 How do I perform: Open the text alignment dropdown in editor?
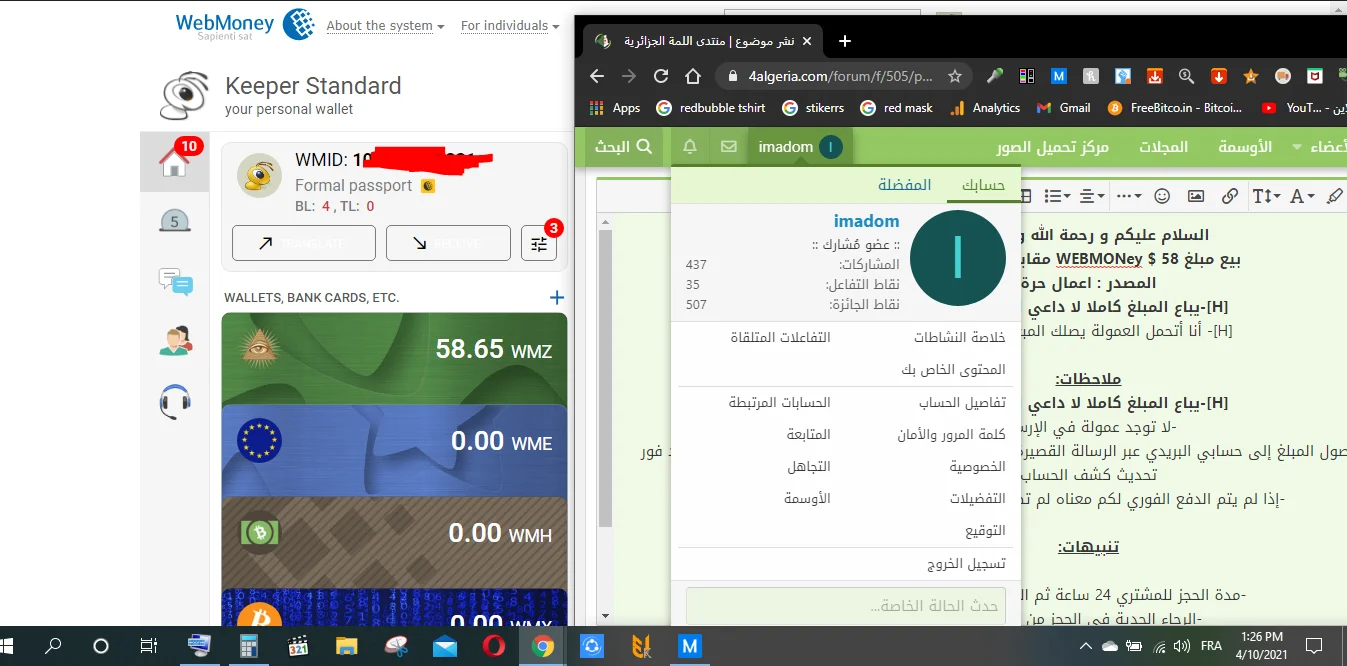point(1092,196)
